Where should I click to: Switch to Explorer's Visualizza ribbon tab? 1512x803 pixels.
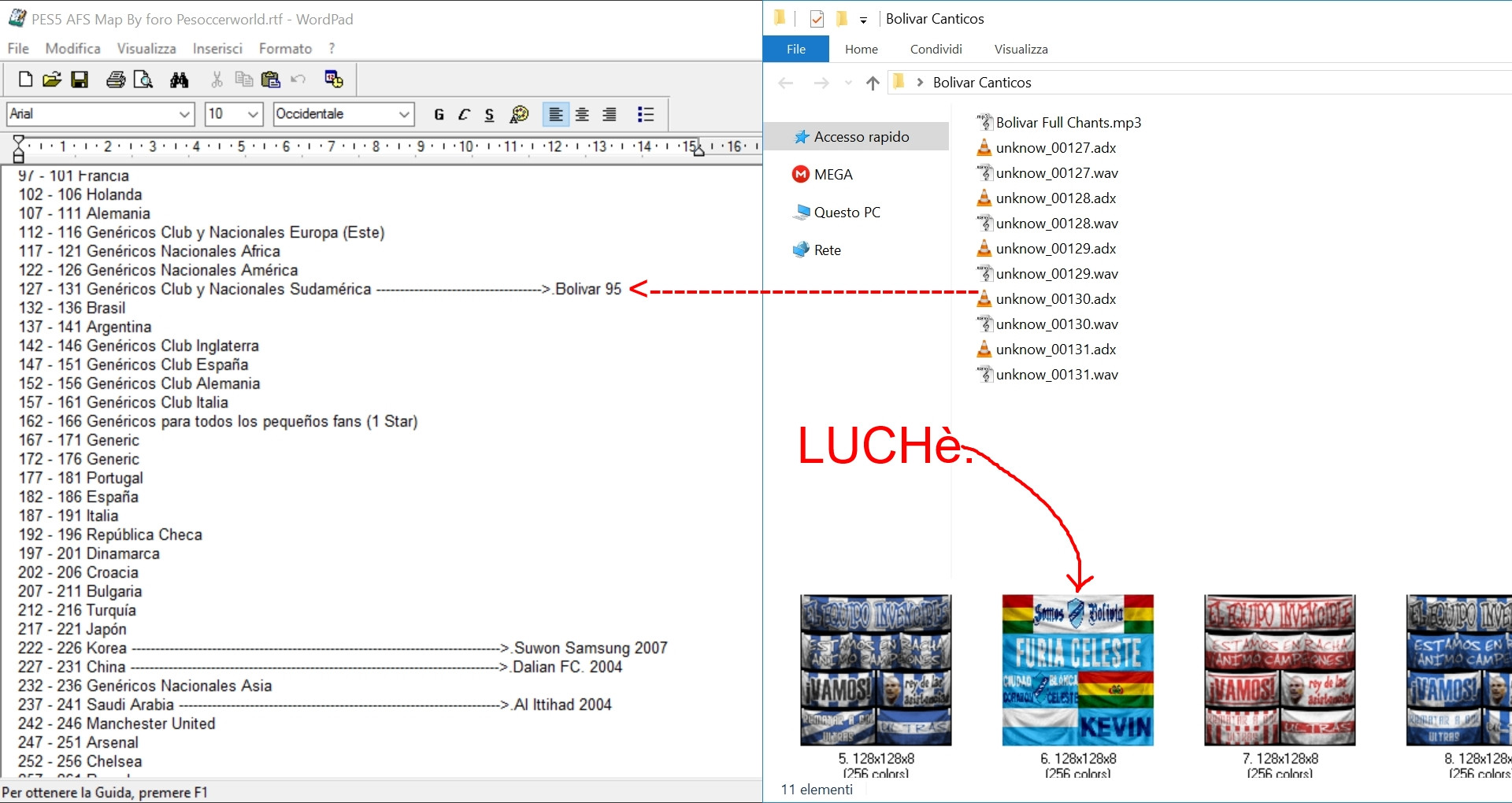tap(1021, 49)
